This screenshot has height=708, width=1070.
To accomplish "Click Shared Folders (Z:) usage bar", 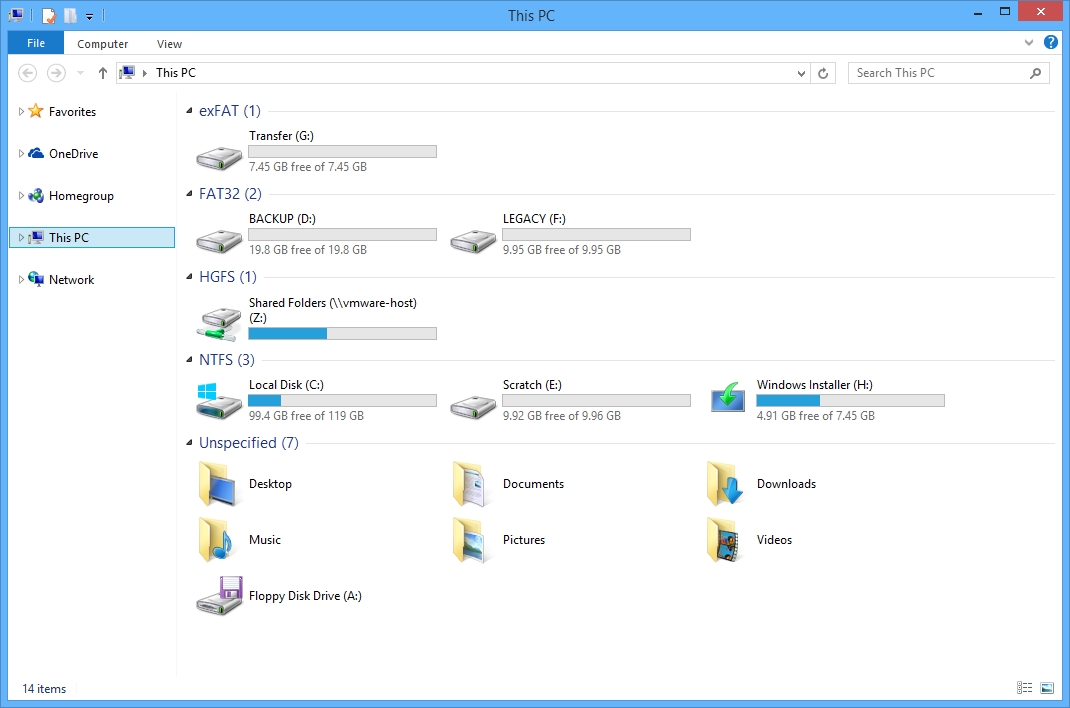I will (343, 334).
